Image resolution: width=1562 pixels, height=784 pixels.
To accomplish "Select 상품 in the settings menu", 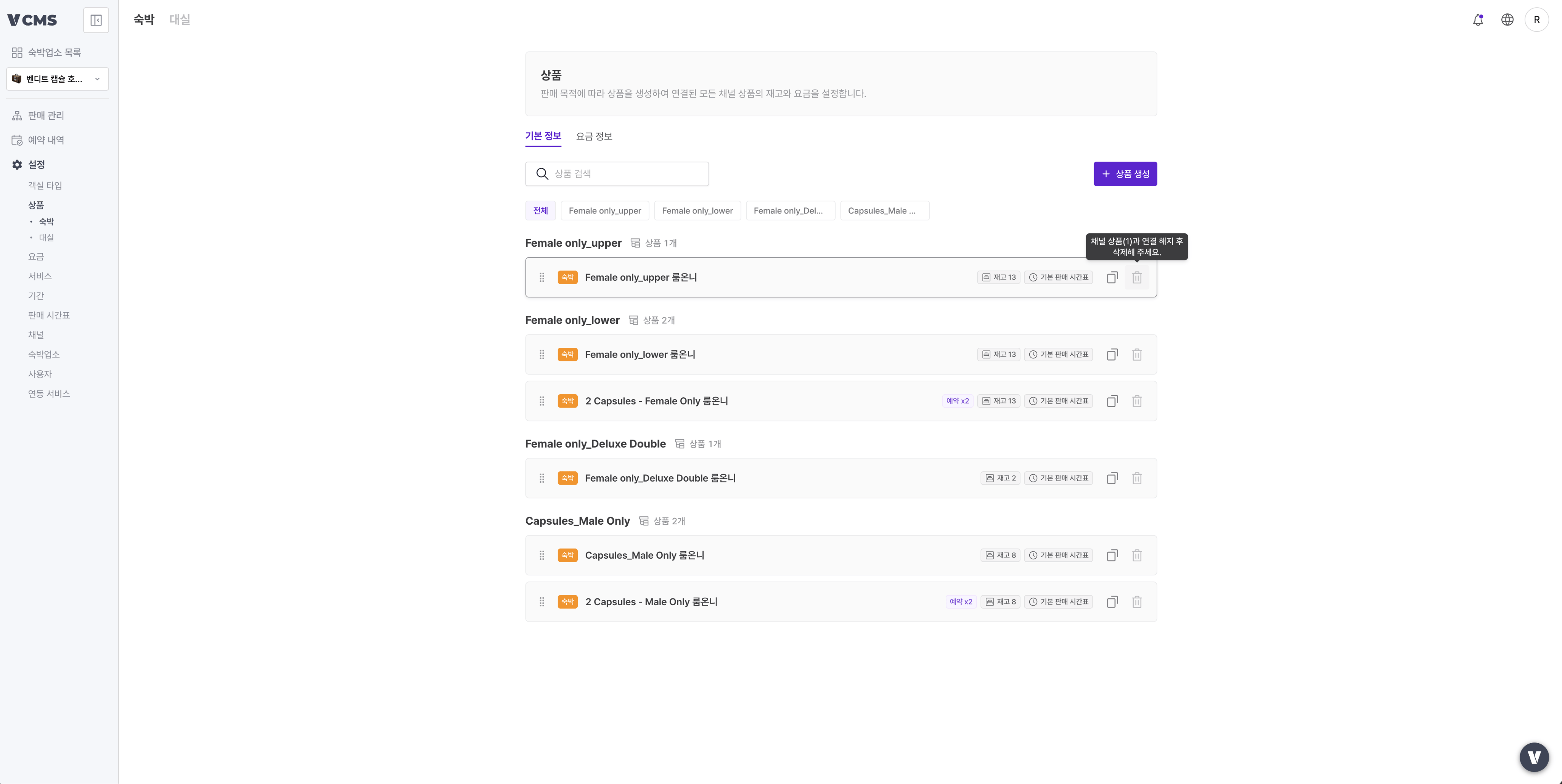I will point(36,206).
